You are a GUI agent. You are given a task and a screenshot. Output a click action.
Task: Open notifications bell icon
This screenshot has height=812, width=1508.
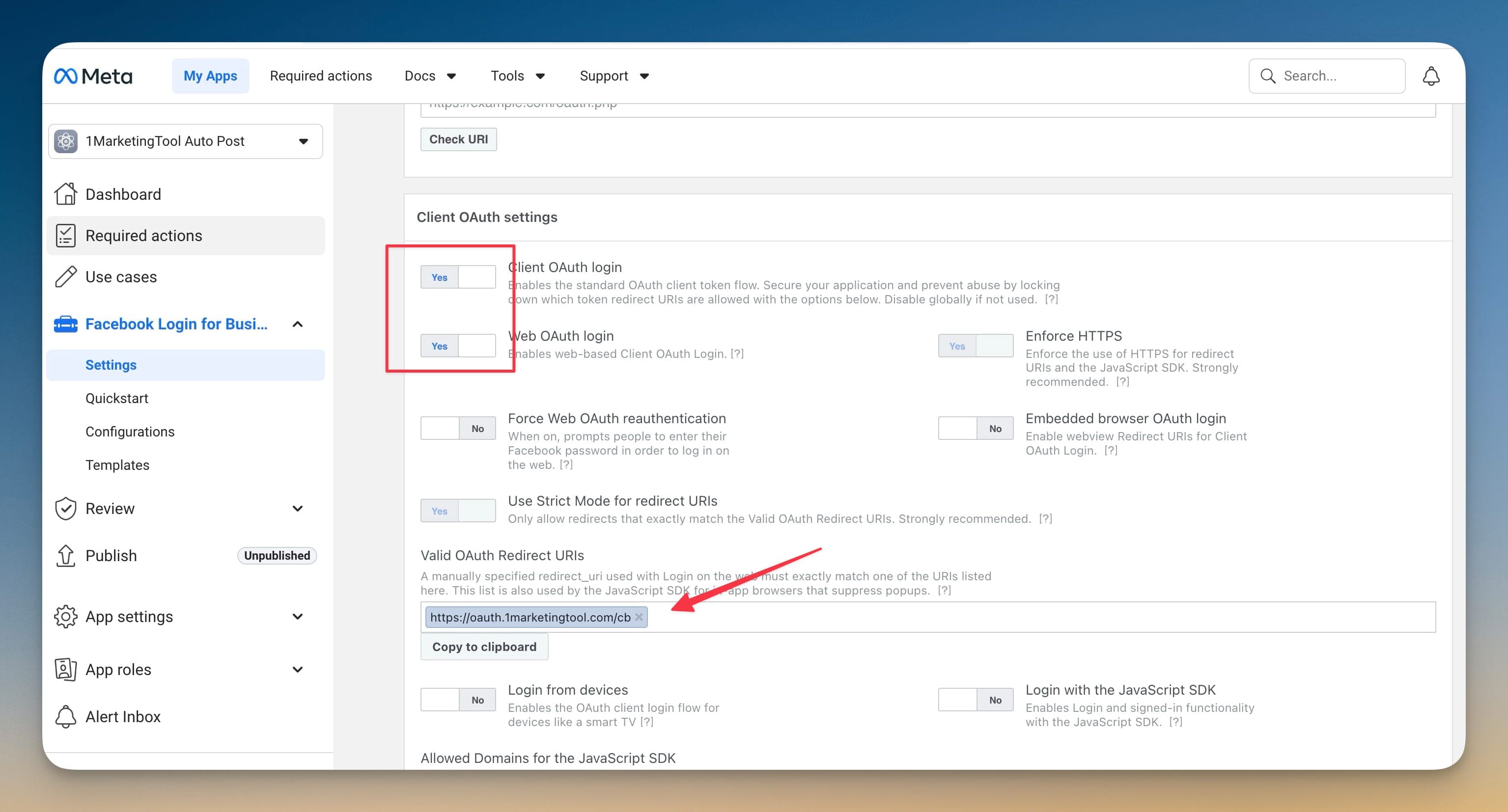1431,76
